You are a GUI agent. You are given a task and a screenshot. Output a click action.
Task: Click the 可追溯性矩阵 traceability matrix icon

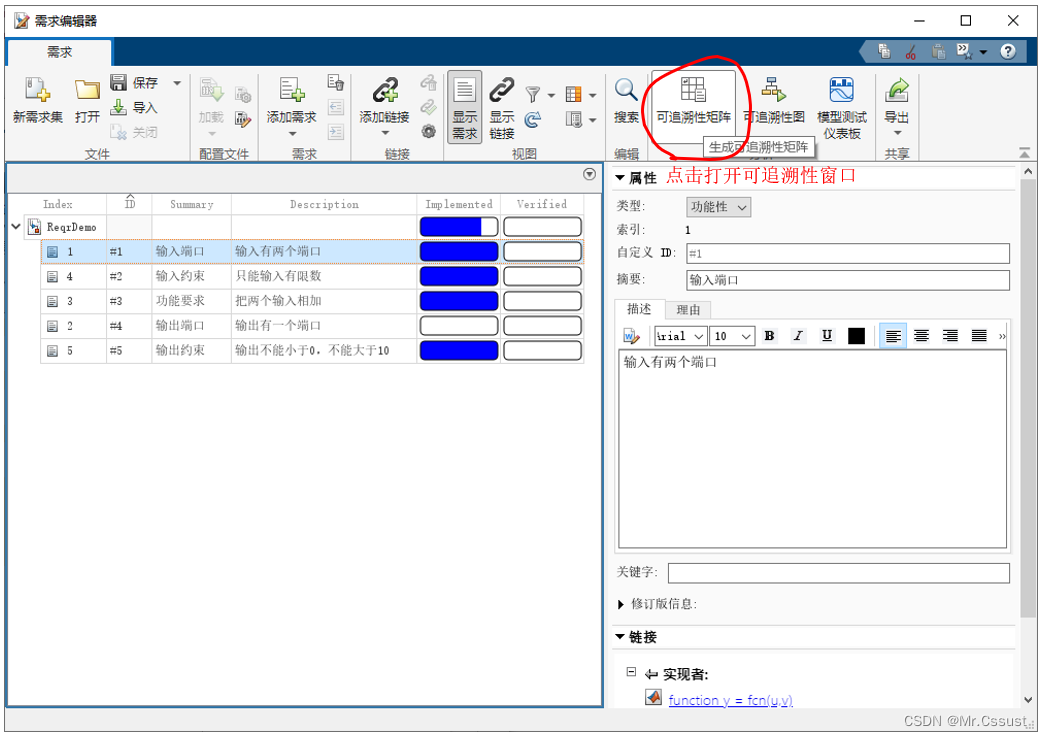pos(693,91)
